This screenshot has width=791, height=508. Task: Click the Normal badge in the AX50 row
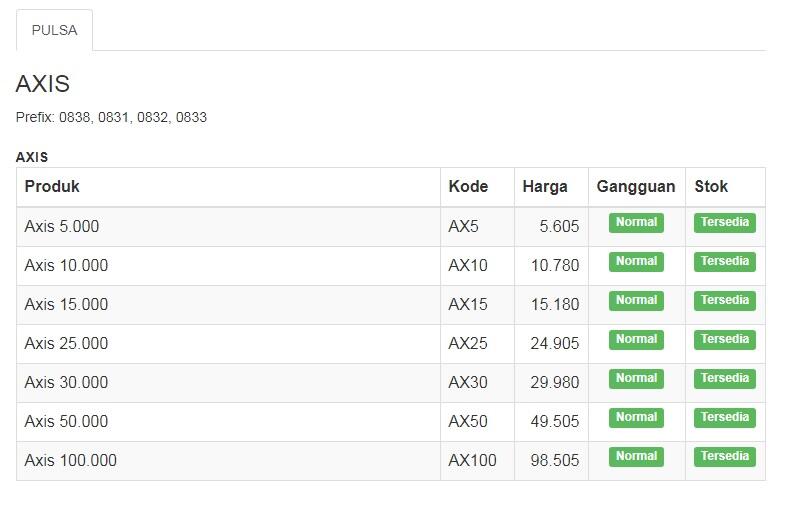[x=636, y=418]
